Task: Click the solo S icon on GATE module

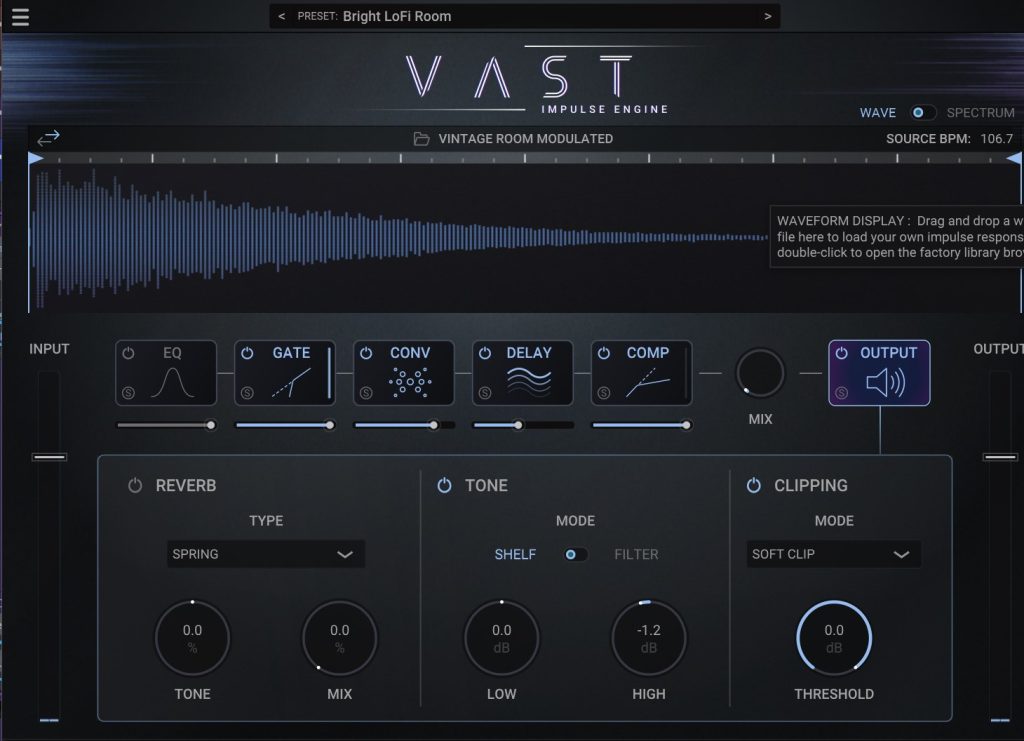Action: click(x=247, y=393)
